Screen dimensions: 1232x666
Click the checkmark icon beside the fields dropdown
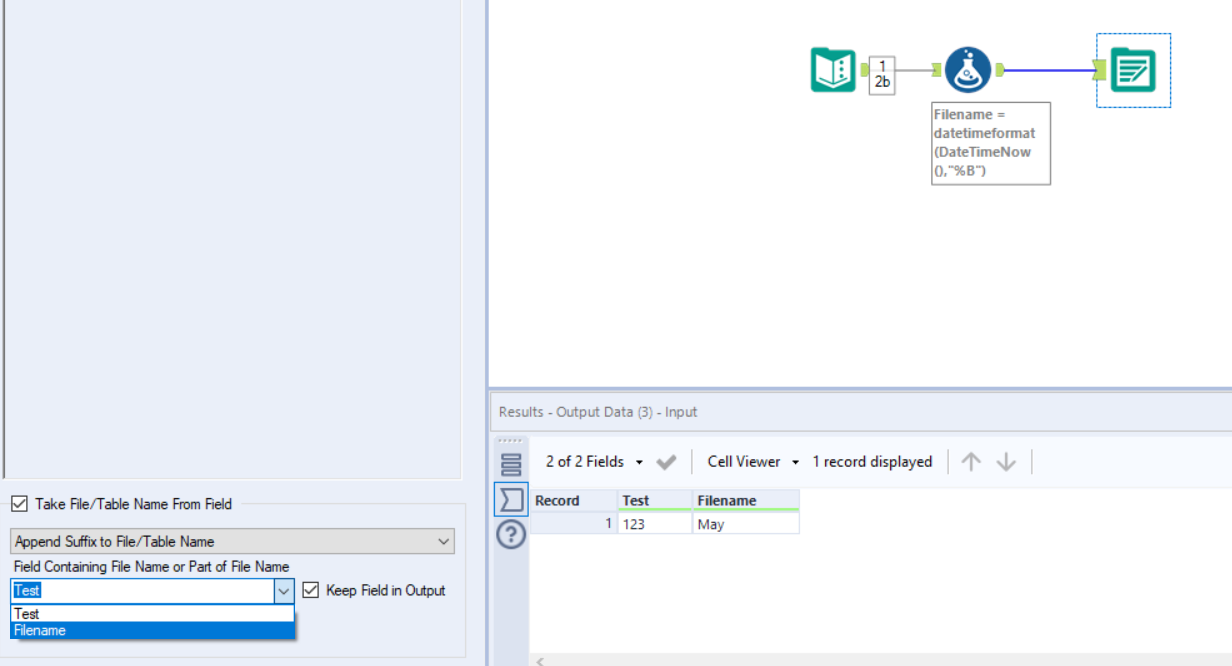(x=666, y=461)
